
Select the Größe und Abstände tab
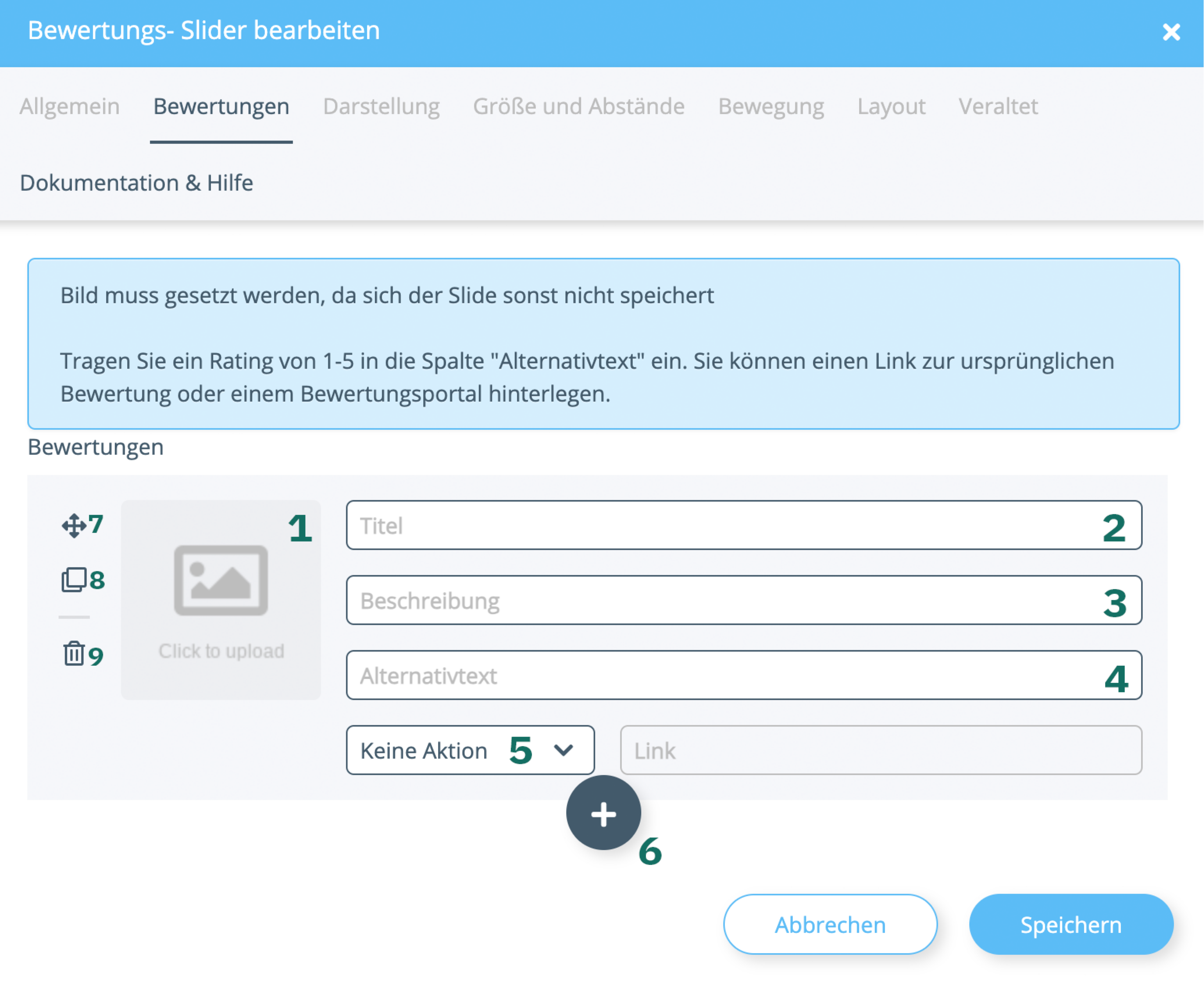coord(578,106)
